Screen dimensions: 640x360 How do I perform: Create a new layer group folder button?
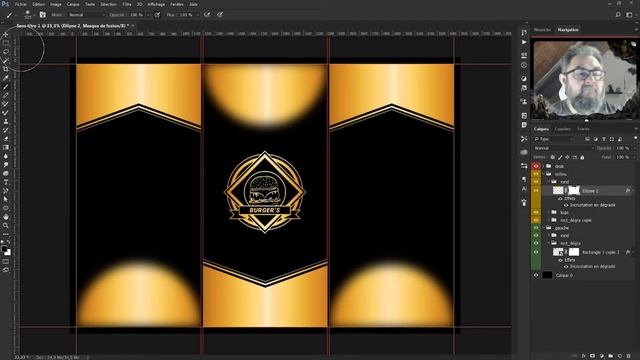click(x=611, y=356)
